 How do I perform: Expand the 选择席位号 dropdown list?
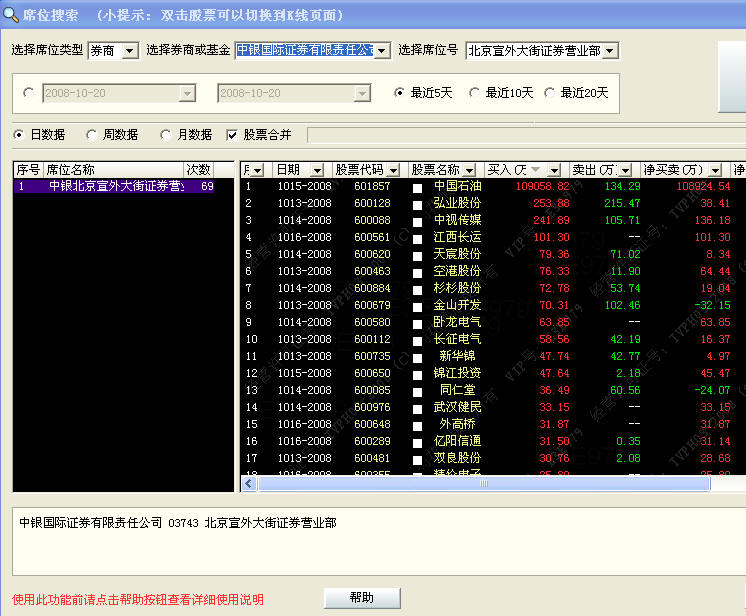pos(610,51)
